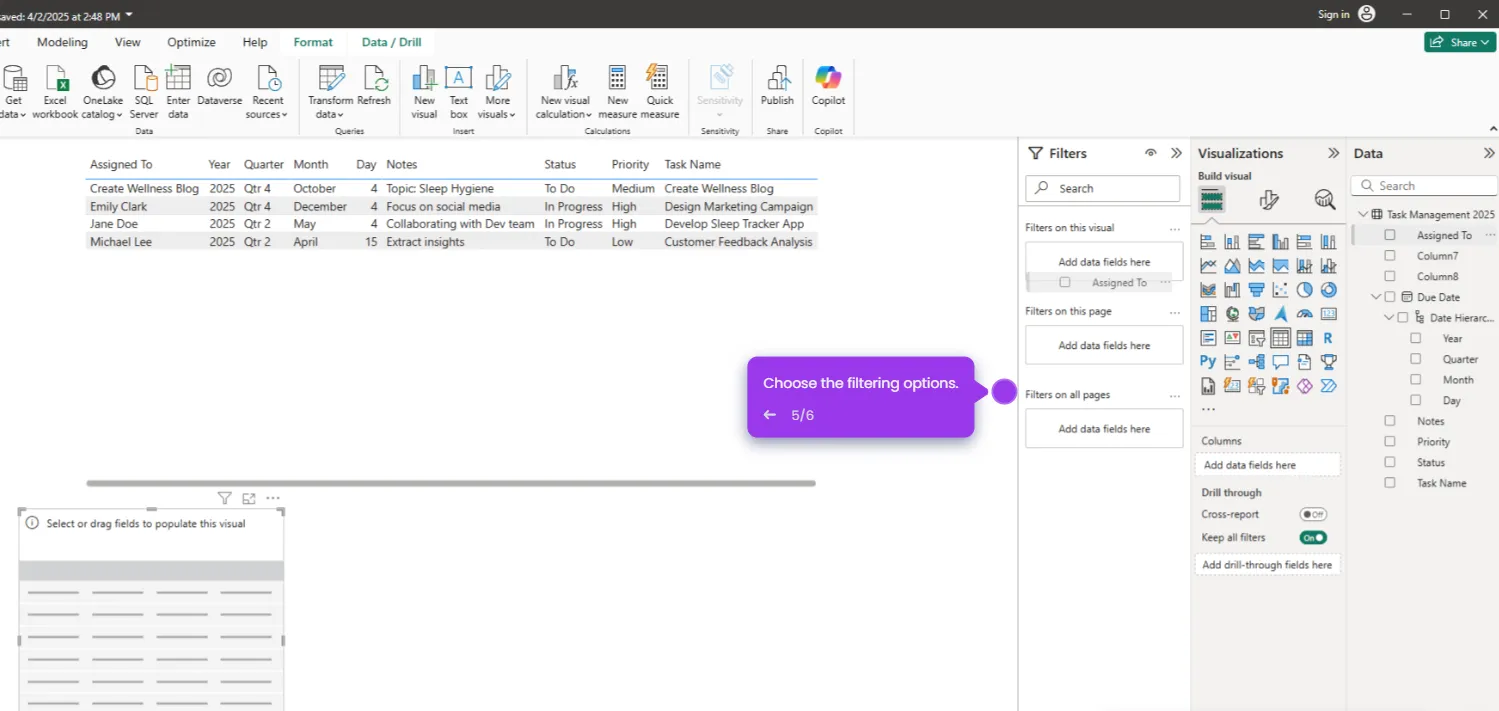Image resolution: width=1499 pixels, height=711 pixels.
Task: Select the Line chart visual
Action: [1208, 266]
